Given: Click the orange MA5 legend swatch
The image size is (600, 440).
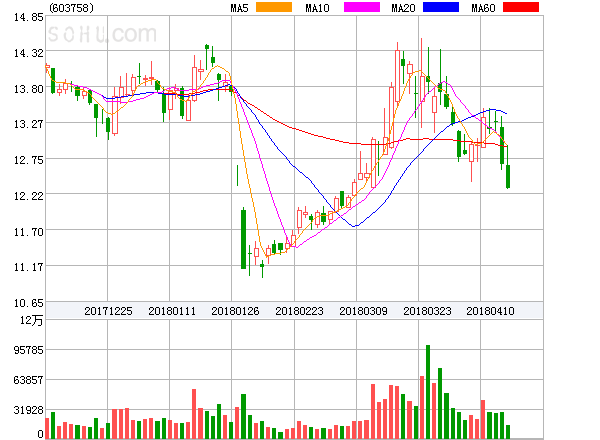Looking at the screenshot, I should 274,7.
